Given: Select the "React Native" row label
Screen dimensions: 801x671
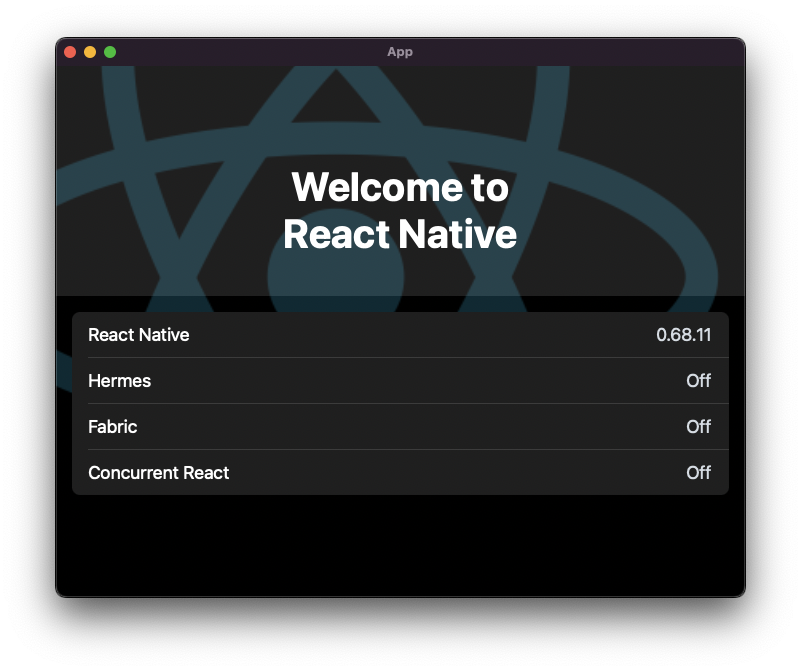Looking at the screenshot, I should [138, 335].
